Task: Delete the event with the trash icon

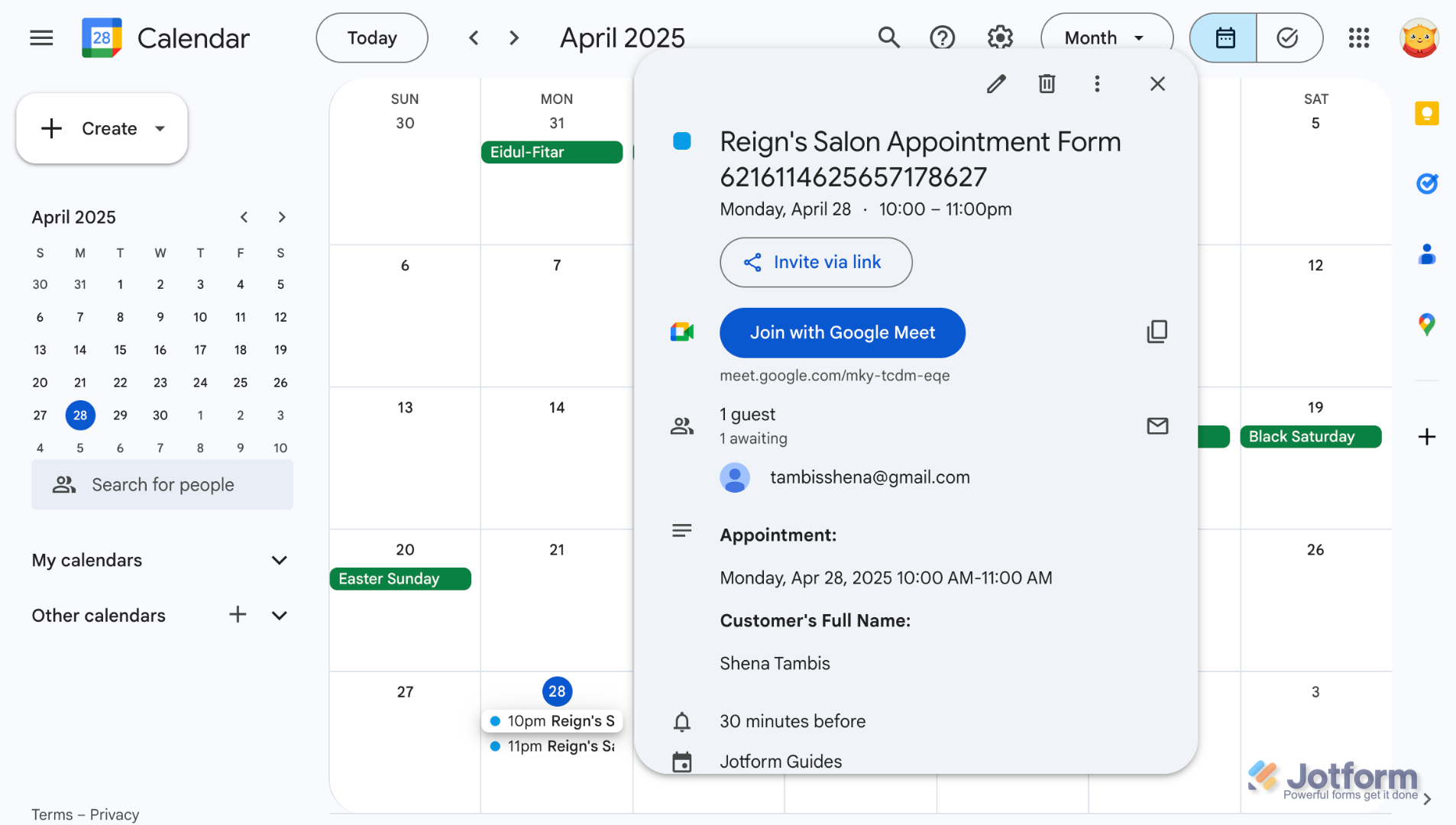Action: (x=1047, y=84)
